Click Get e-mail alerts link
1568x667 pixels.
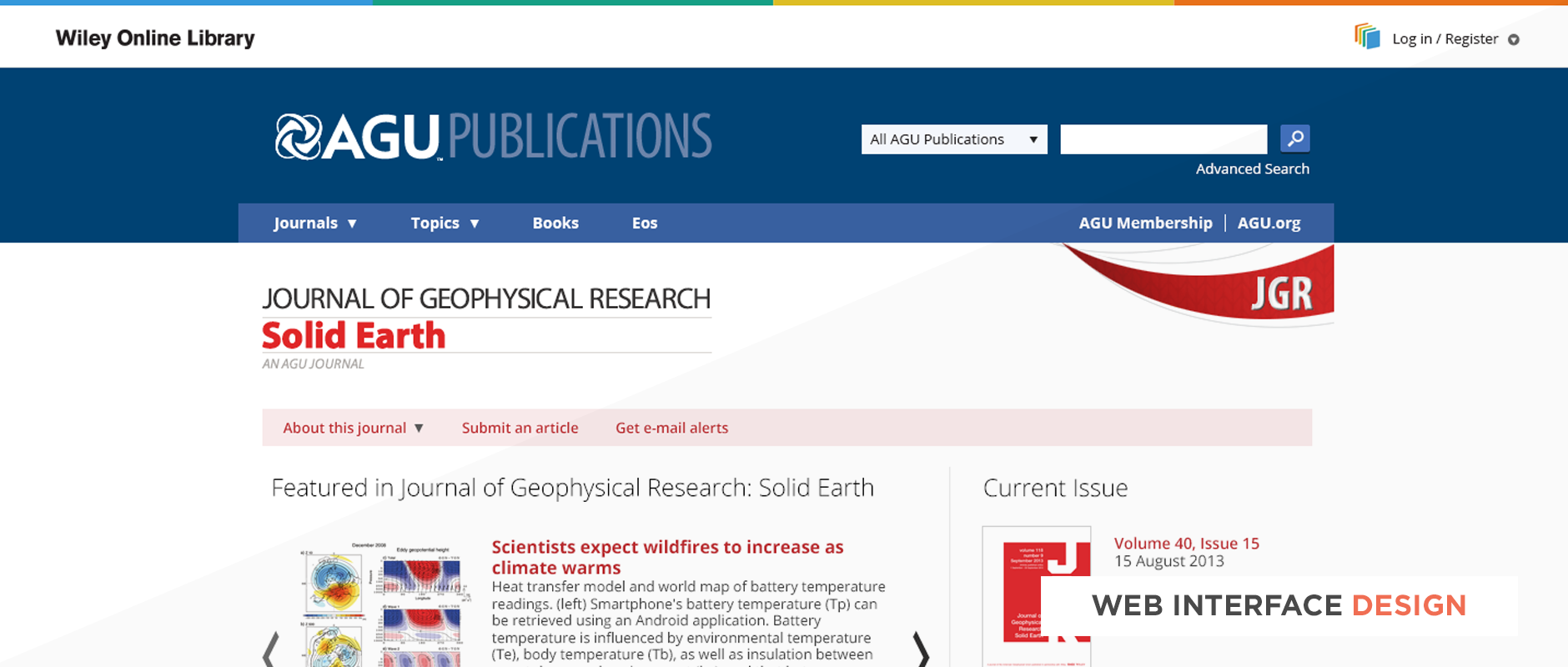tap(671, 428)
